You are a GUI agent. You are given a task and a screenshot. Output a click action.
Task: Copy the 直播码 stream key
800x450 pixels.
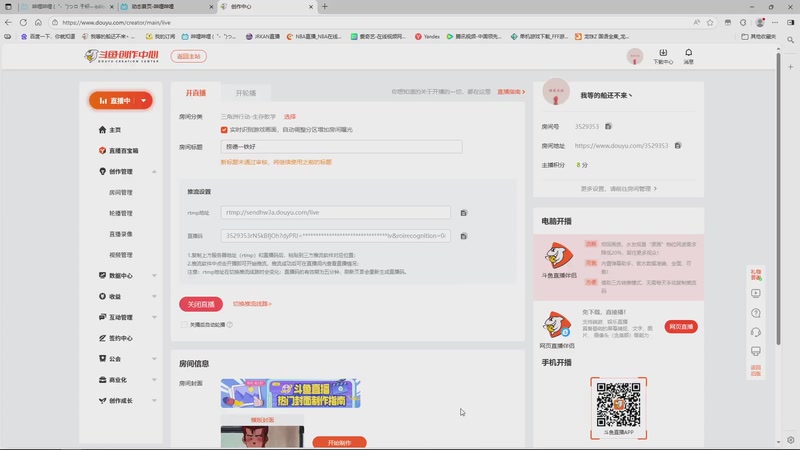click(464, 236)
